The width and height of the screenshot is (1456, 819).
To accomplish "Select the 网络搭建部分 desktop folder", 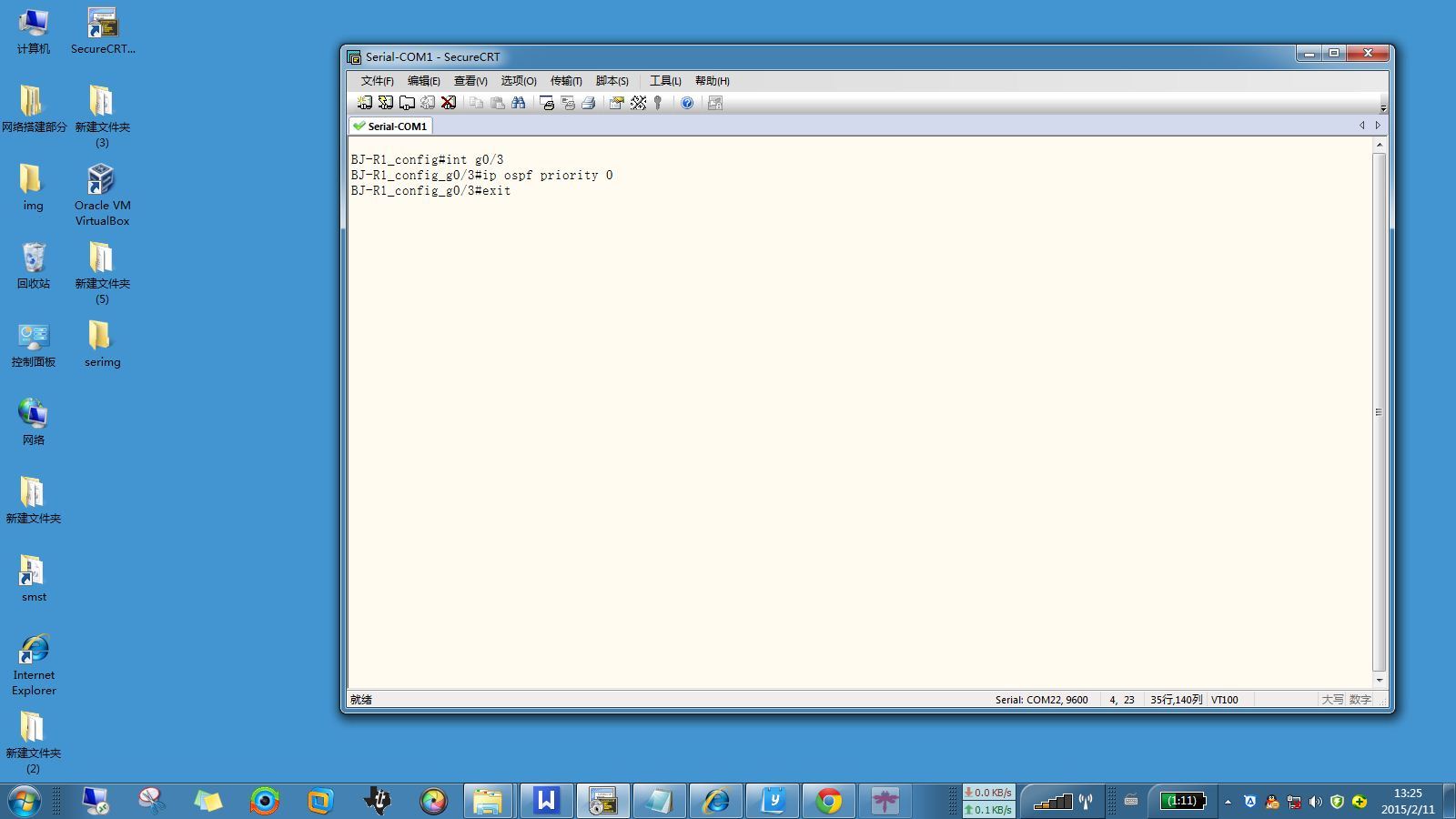I will click(34, 109).
